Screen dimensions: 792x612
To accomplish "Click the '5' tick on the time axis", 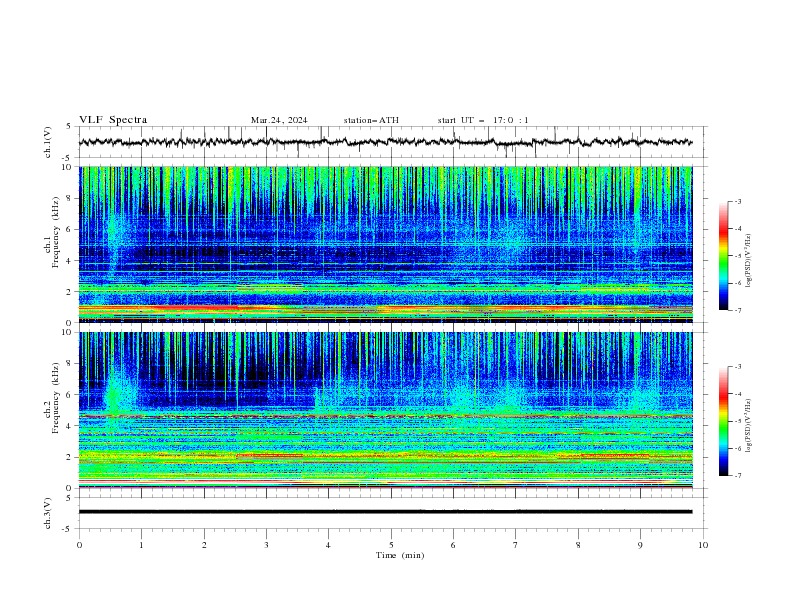I will (391, 545).
